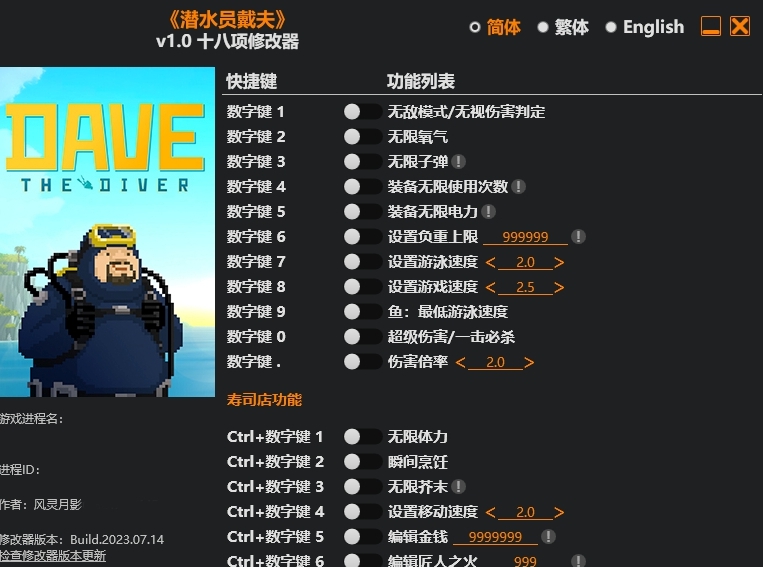Click the 编辑金钱 value field 9999999

tap(495, 537)
